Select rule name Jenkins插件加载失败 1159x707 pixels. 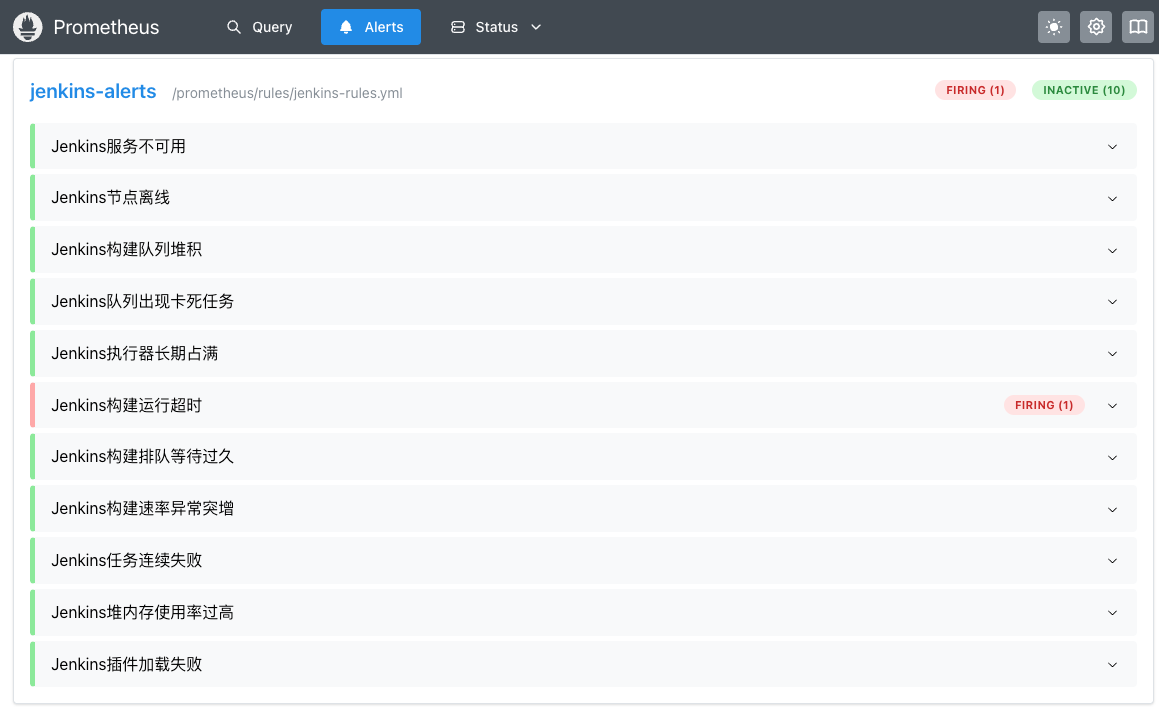[x=126, y=664]
